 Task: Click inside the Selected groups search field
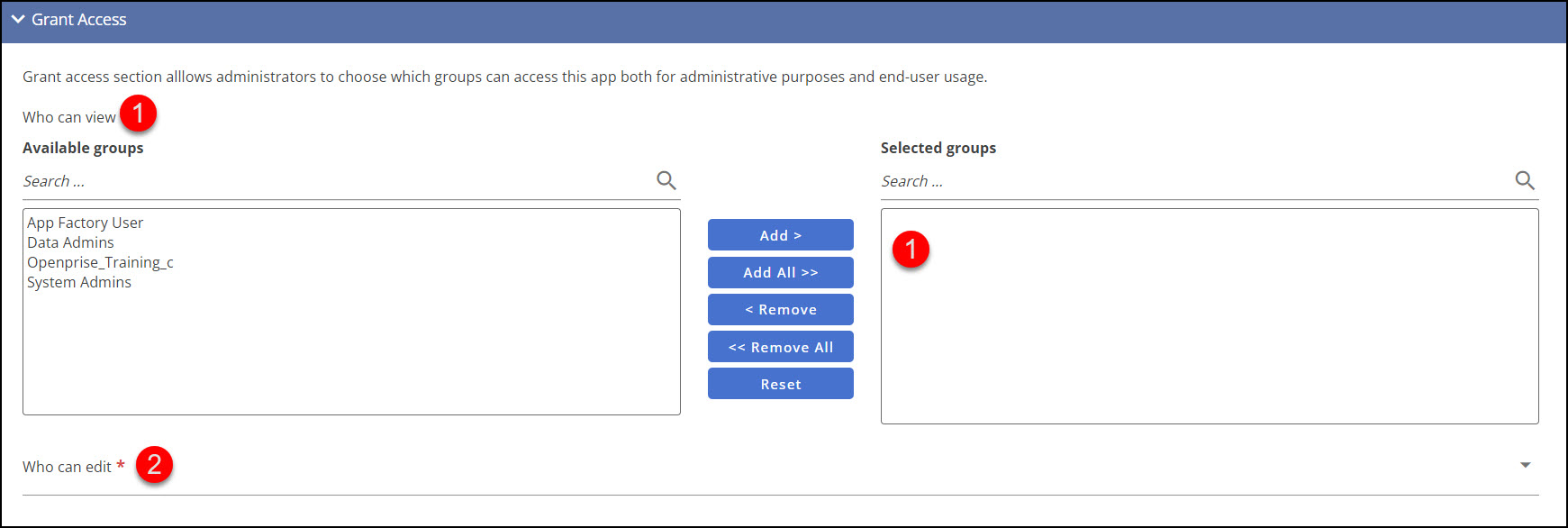(x=1196, y=181)
